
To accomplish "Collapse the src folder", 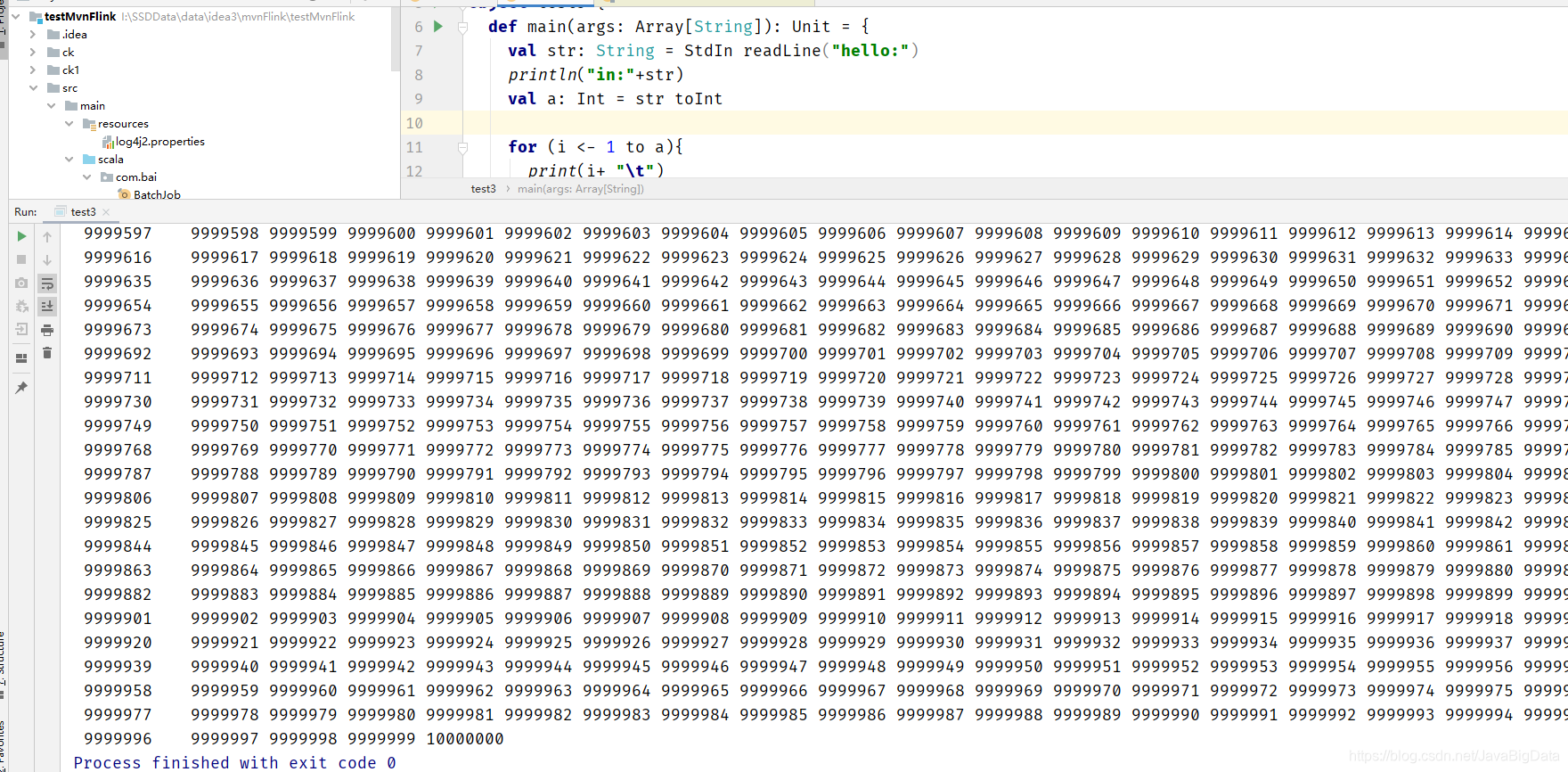I will pyautogui.click(x=33, y=88).
